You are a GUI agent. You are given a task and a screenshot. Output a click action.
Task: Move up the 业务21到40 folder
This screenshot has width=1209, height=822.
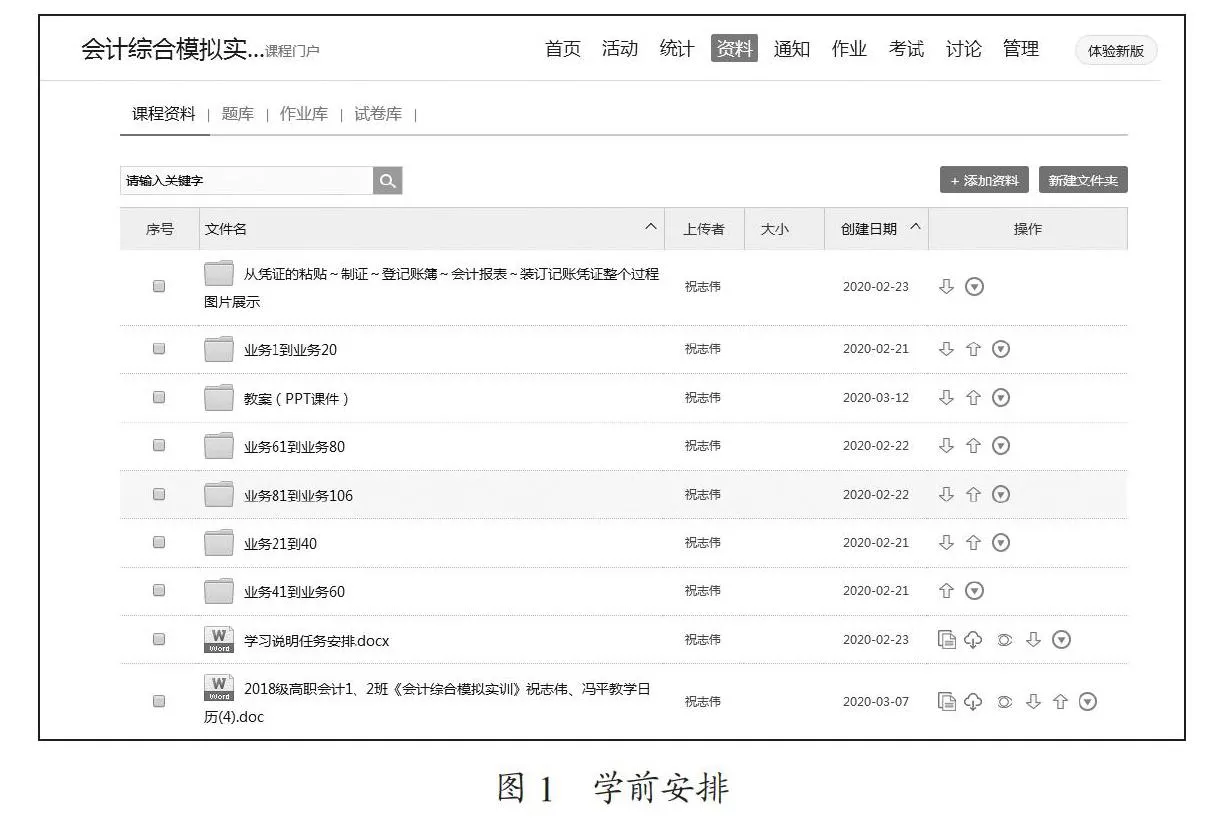click(x=973, y=543)
